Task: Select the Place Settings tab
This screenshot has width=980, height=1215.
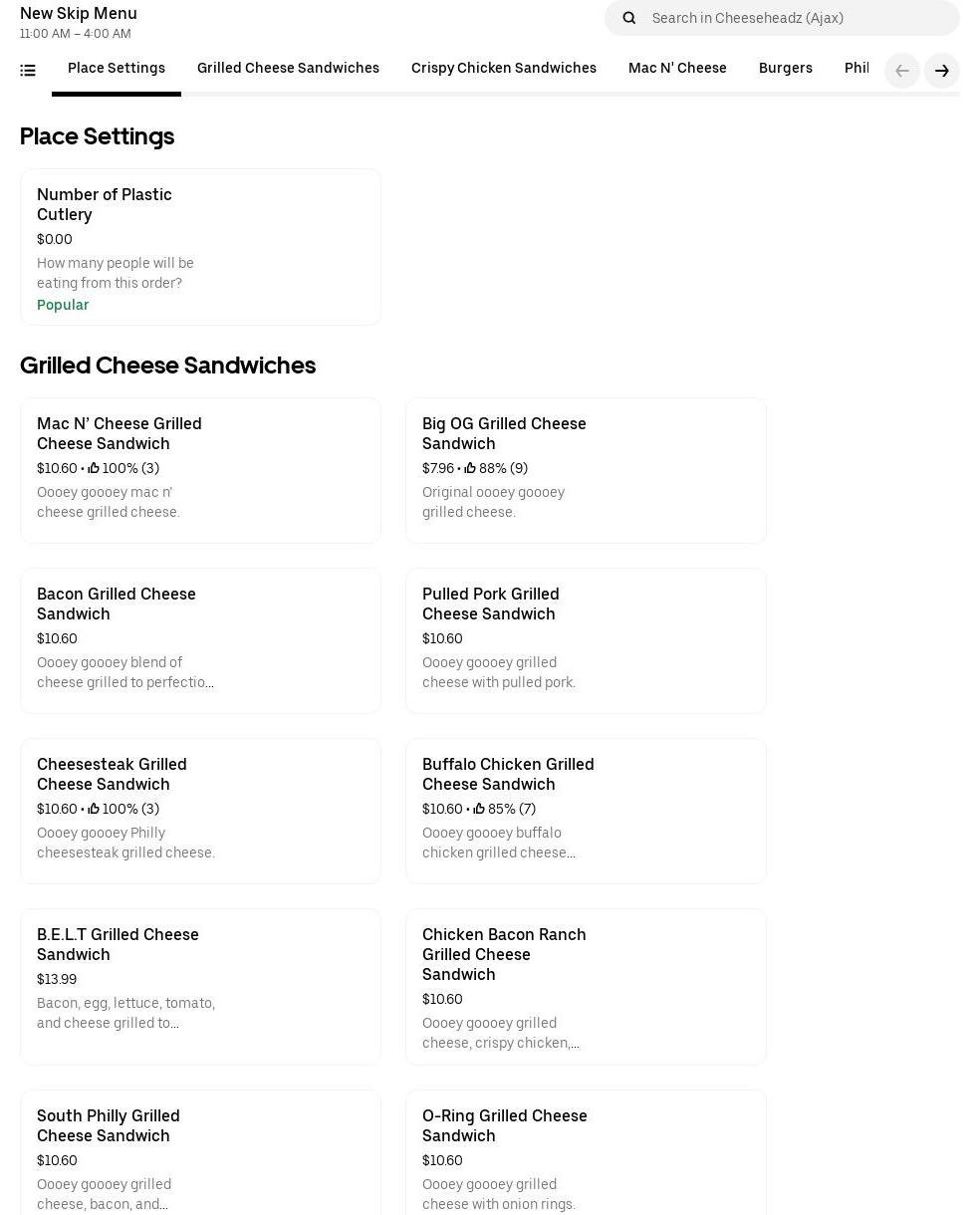Action: [x=117, y=68]
